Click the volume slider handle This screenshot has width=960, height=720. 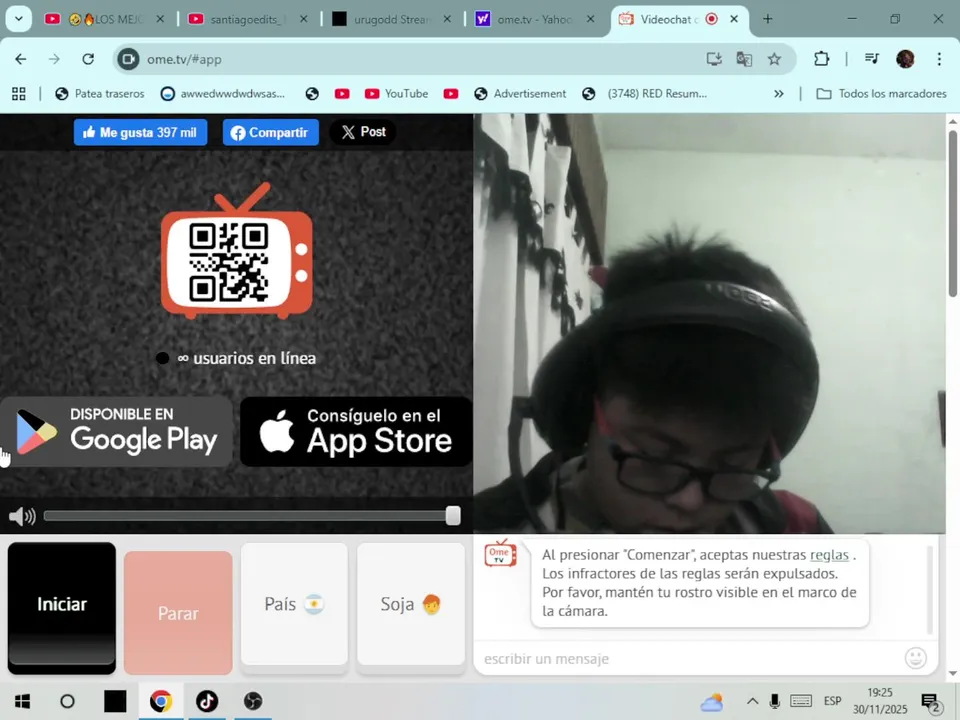coord(452,516)
